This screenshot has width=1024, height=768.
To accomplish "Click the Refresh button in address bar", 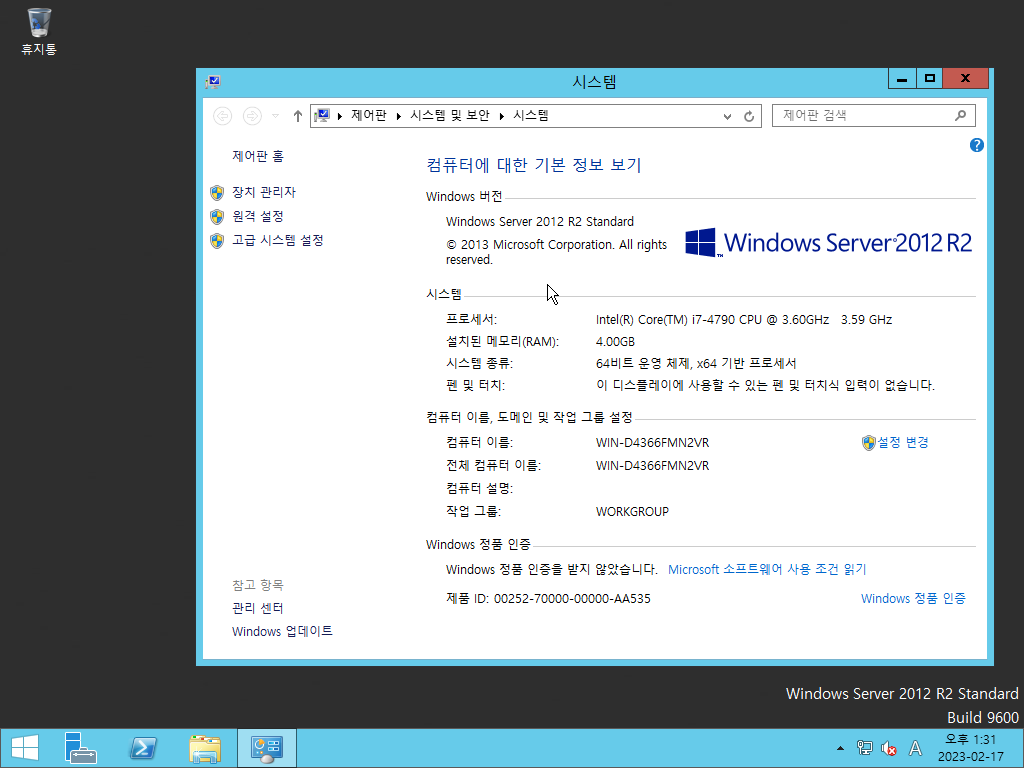I will click(749, 116).
